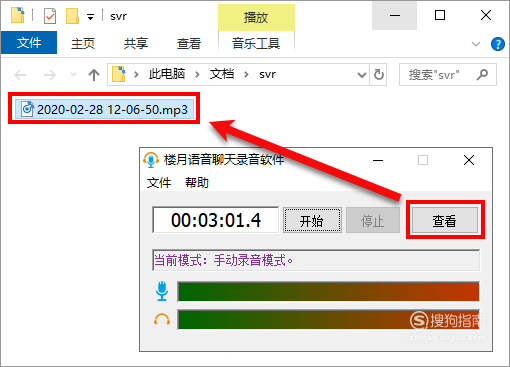Go up one folder level

coord(94,75)
